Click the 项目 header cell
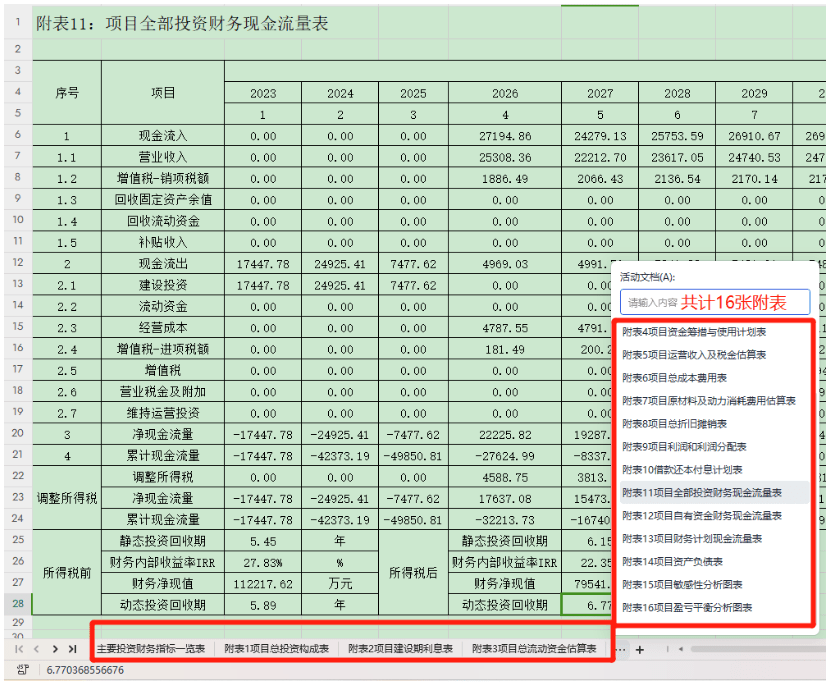This screenshot has height=683, width=830. pyautogui.click(x=163, y=93)
